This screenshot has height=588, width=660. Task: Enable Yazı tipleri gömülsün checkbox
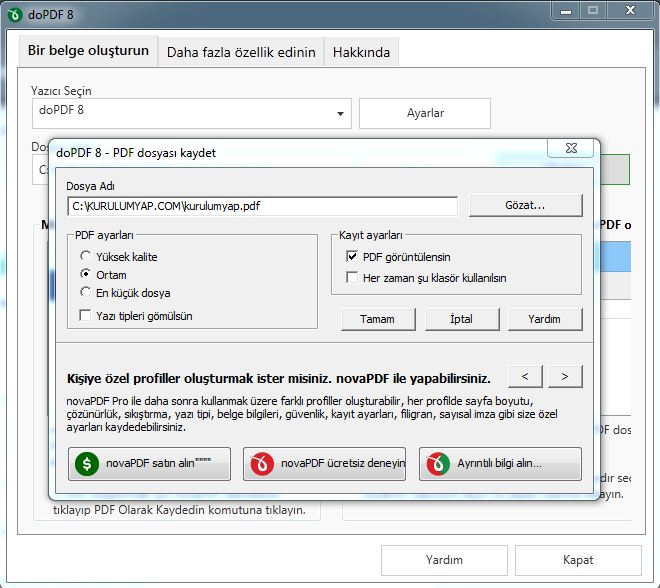(x=85, y=315)
